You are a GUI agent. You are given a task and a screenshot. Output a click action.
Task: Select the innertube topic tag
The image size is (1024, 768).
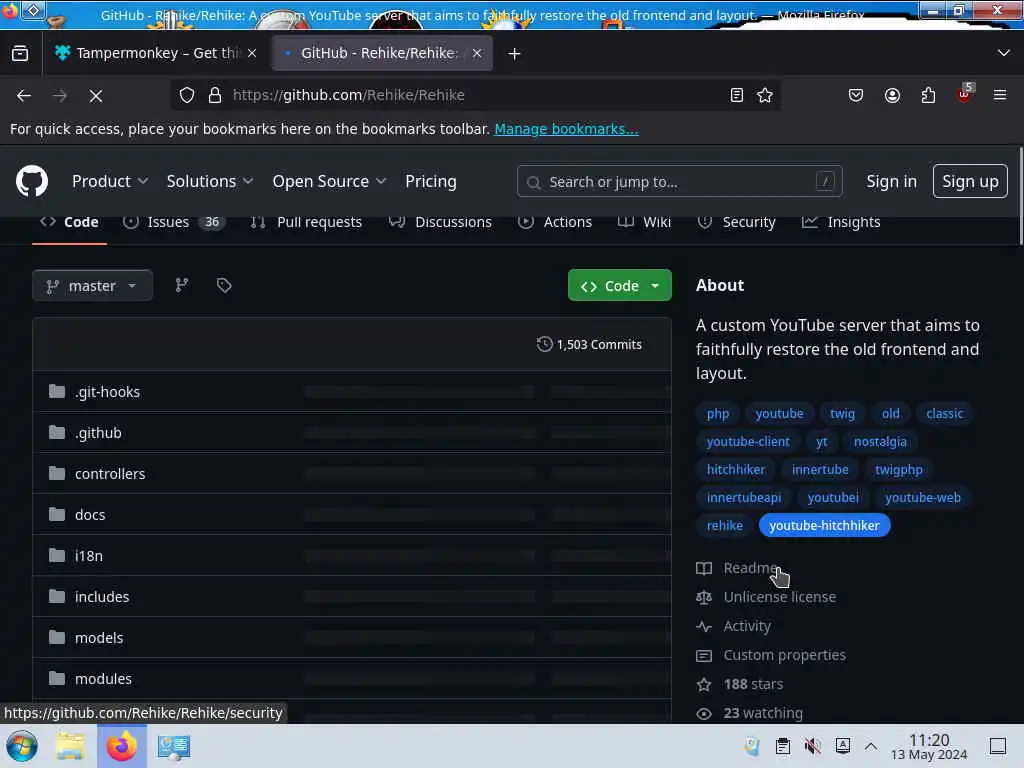820,470
